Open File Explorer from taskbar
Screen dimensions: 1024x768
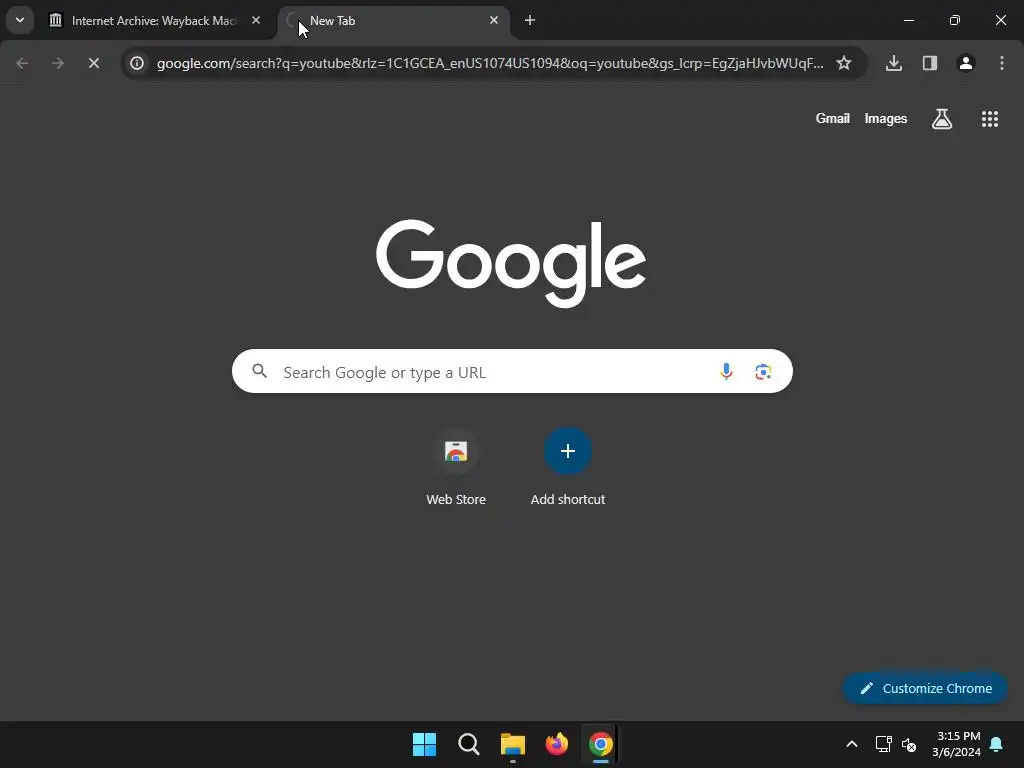513,744
